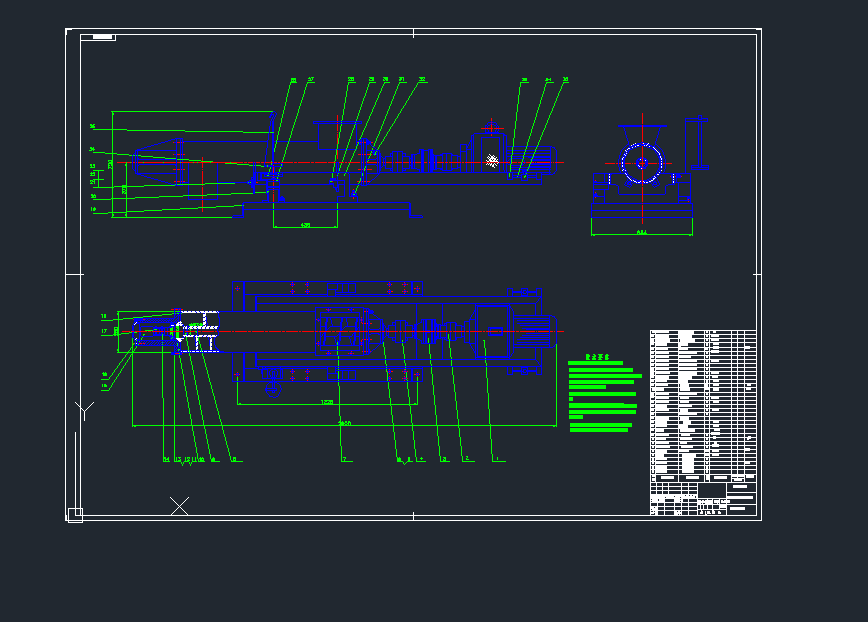Click the UCS Y-axis origin icon
The width and height of the screenshot is (868, 622).
click(x=85, y=409)
